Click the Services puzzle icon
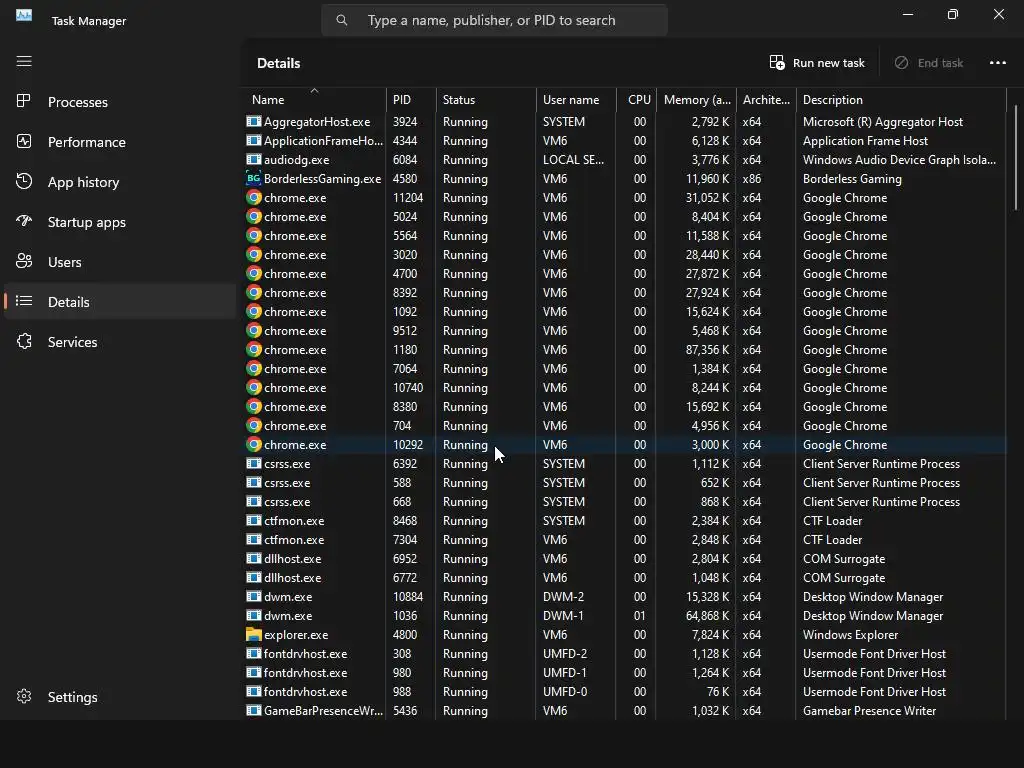Image resolution: width=1024 pixels, height=768 pixels. (24, 342)
